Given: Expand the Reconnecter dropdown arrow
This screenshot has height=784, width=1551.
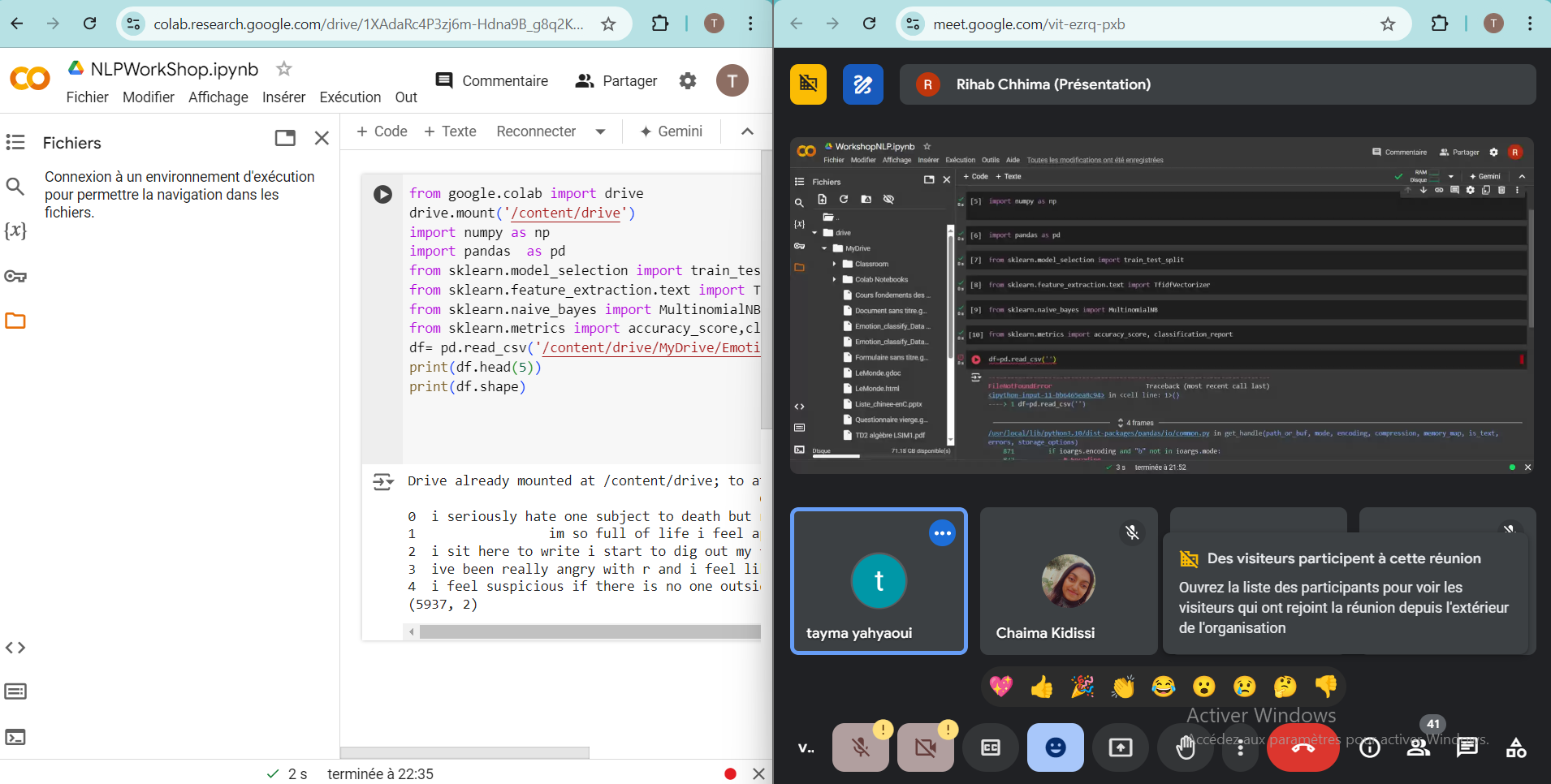Looking at the screenshot, I should click(600, 131).
